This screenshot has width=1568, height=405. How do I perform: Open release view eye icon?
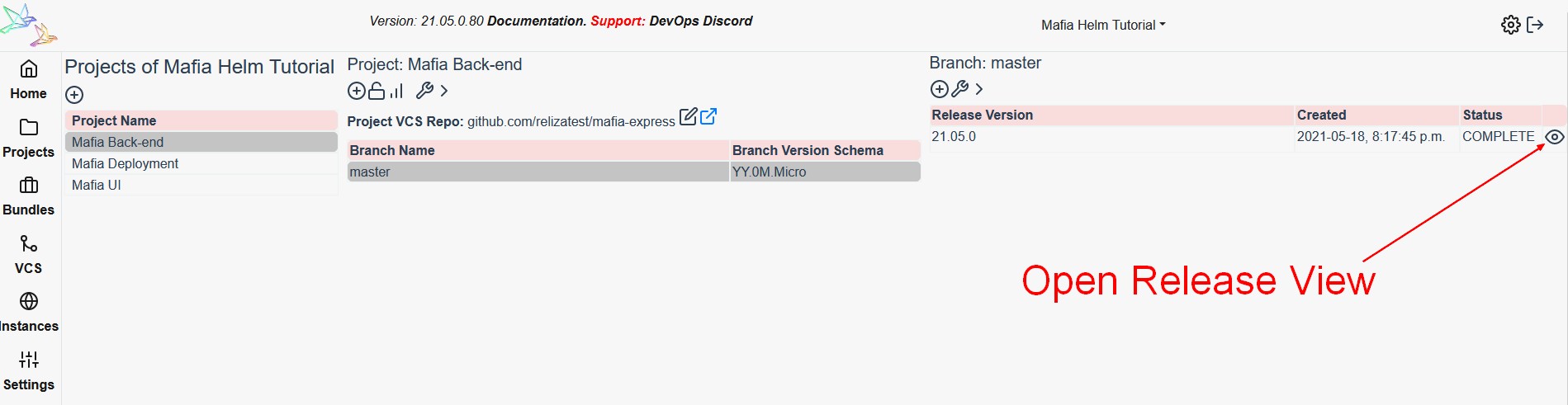[x=1555, y=137]
